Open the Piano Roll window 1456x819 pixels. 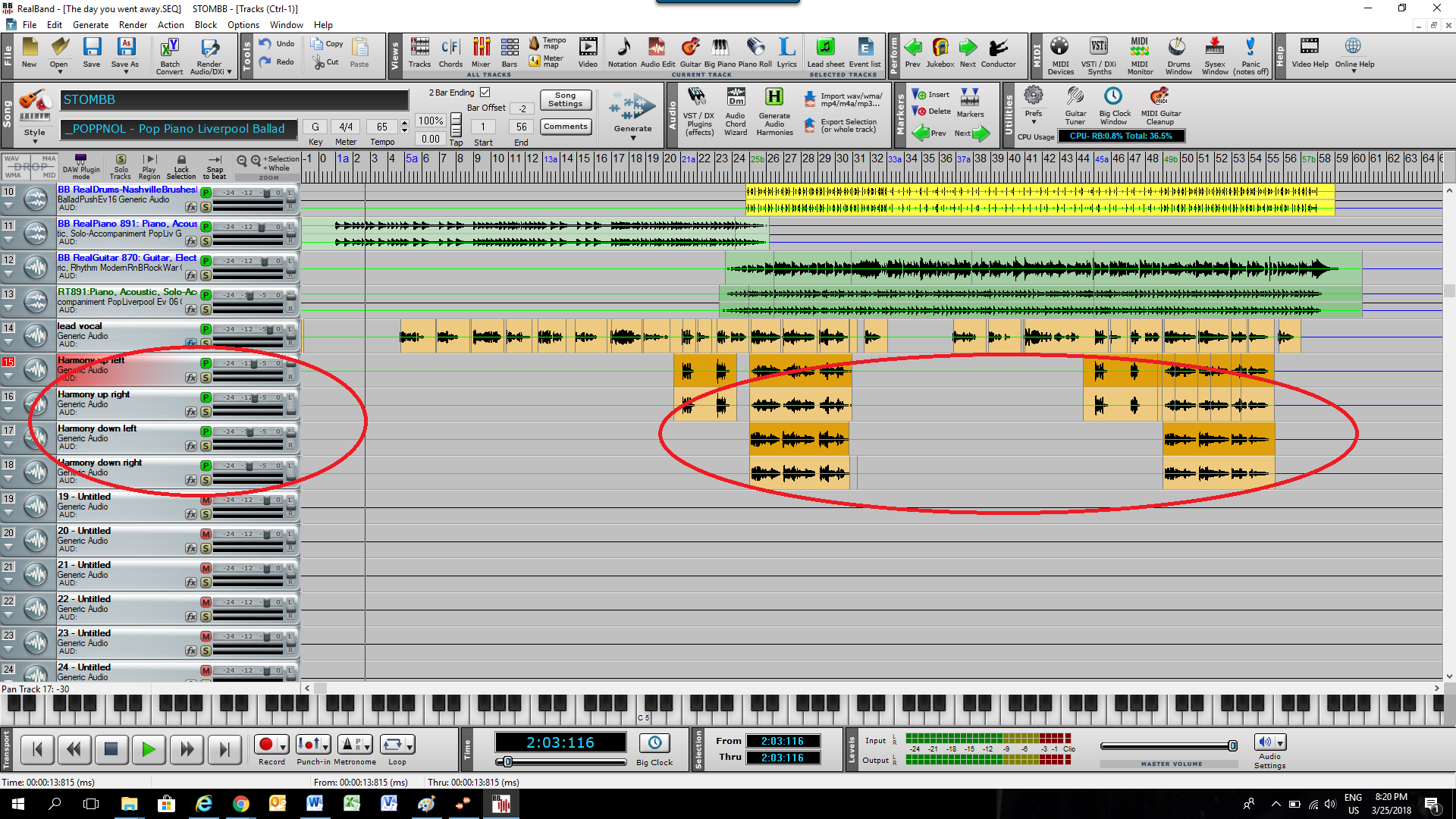(x=755, y=53)
